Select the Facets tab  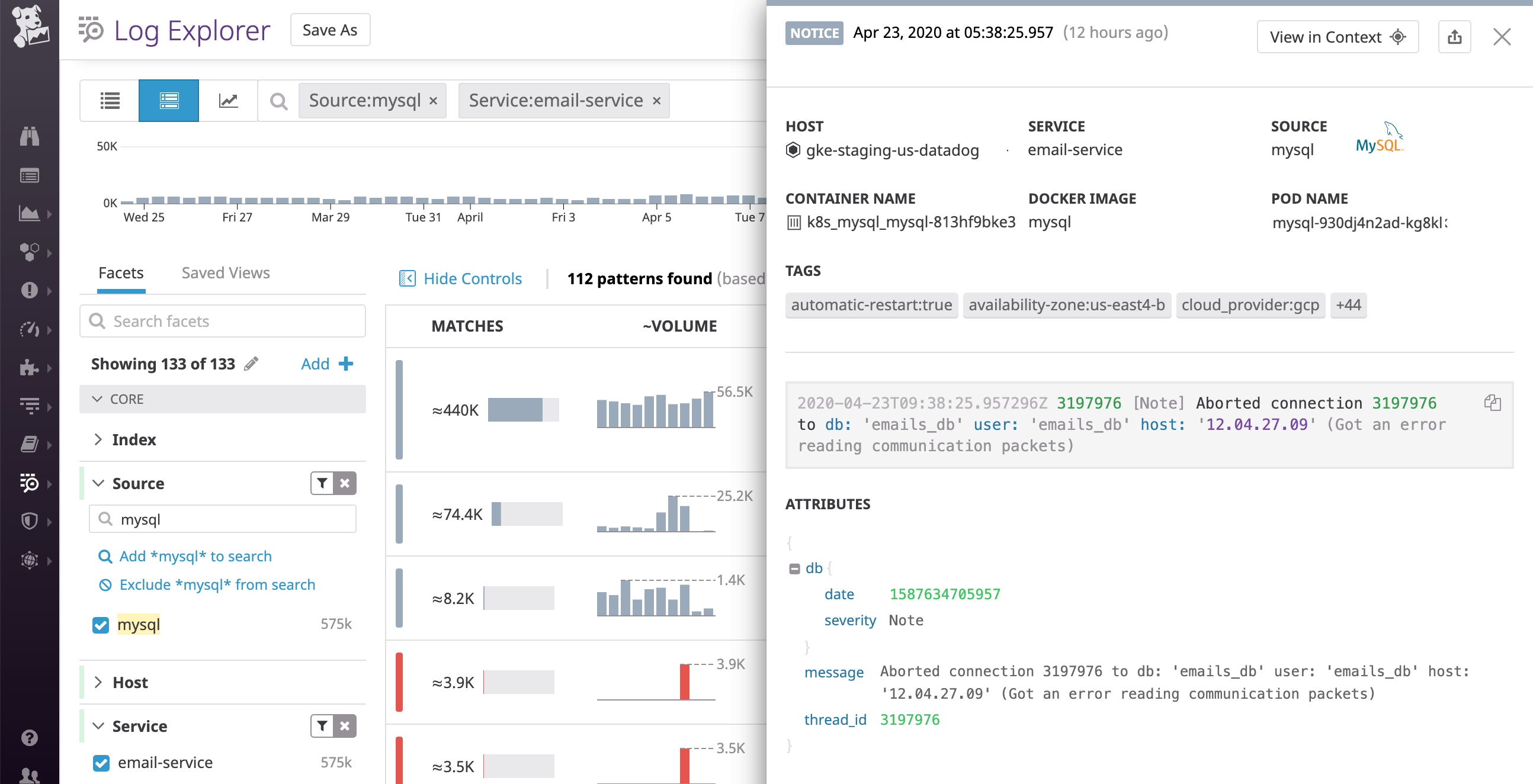tap(121, 273)
